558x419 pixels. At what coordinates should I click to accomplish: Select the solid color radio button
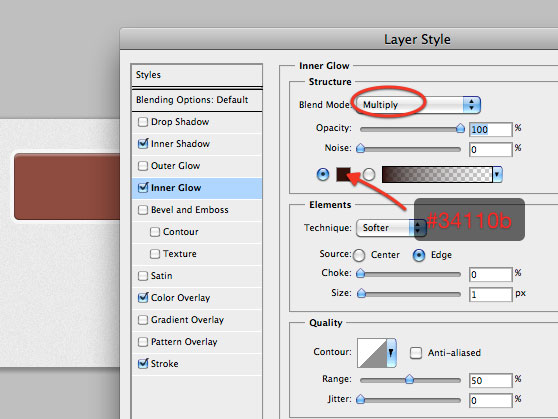(x=323, y=174)
